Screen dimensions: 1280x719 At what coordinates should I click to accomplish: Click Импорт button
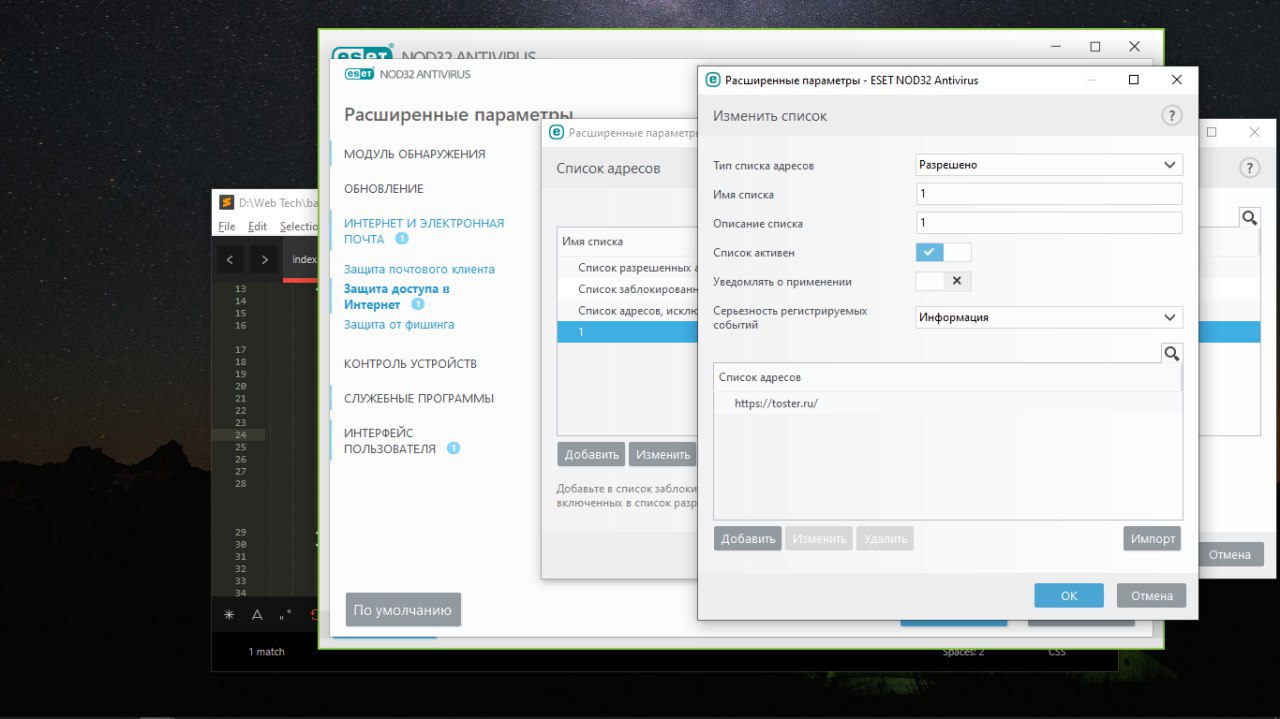tap(1153, 539)
